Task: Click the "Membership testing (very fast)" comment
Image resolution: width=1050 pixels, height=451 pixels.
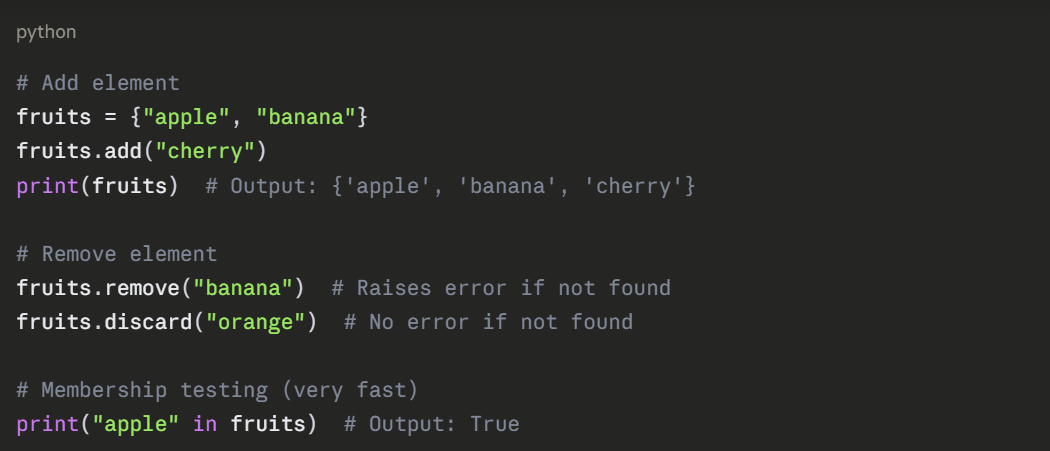Action: 217,390
